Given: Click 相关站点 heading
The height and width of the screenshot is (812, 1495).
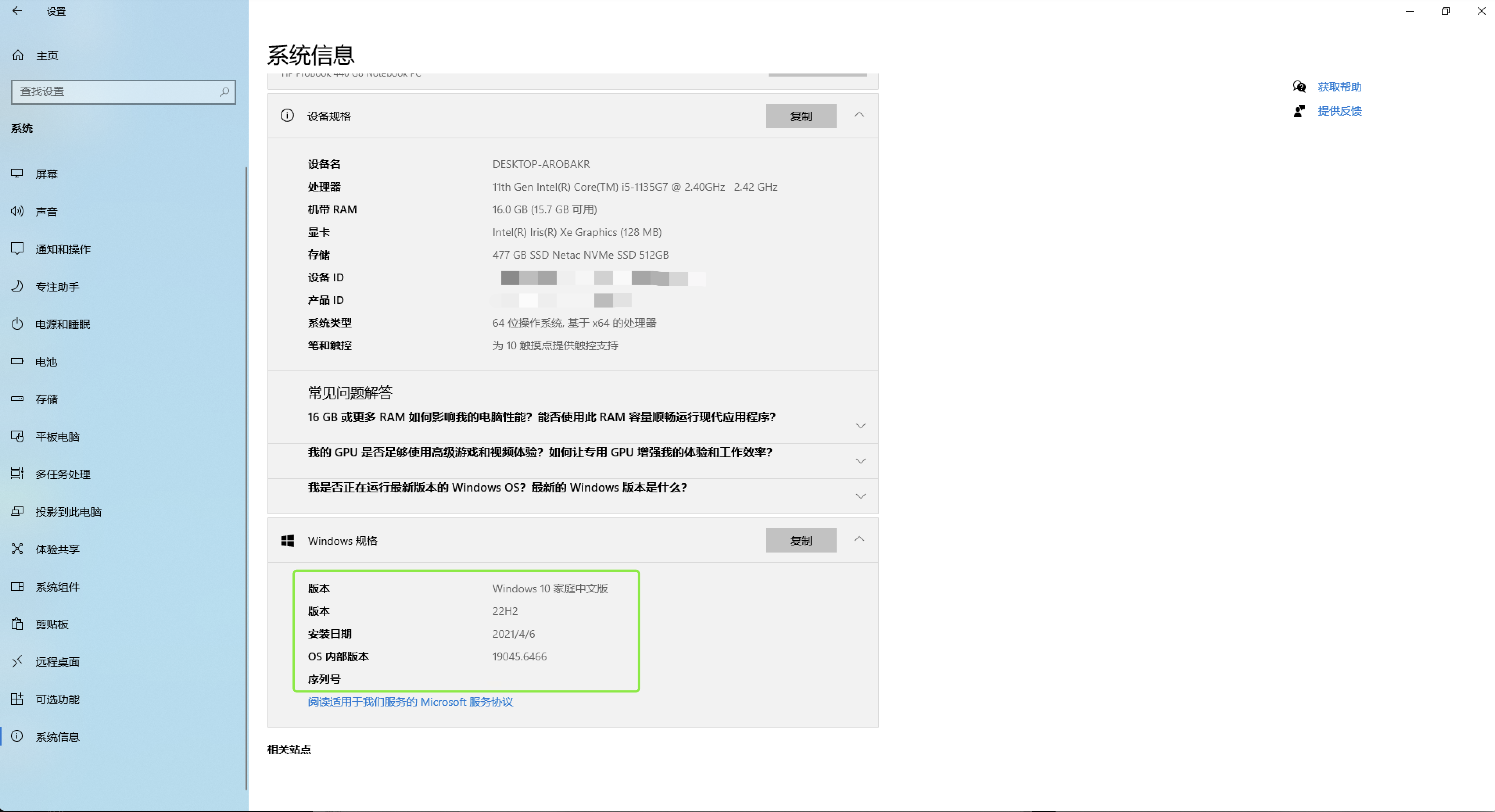Looking at the screenshot, I should [x=289, y=749].
